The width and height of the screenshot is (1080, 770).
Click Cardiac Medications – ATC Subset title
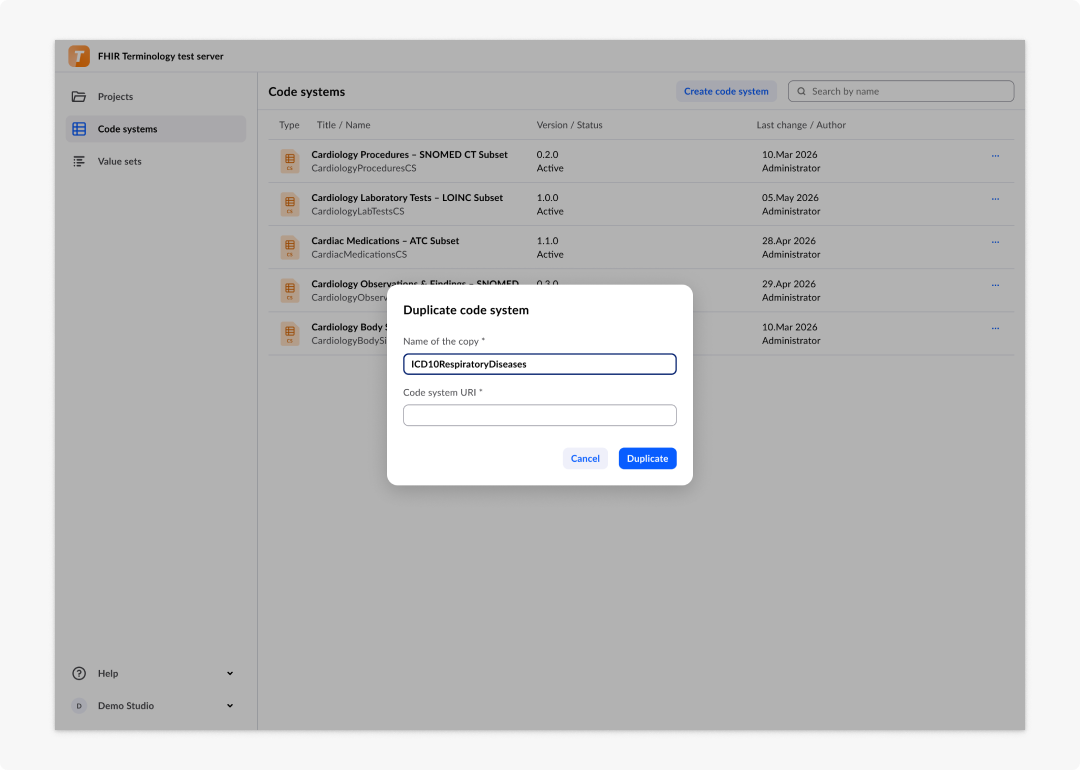(x=385, y=240)
